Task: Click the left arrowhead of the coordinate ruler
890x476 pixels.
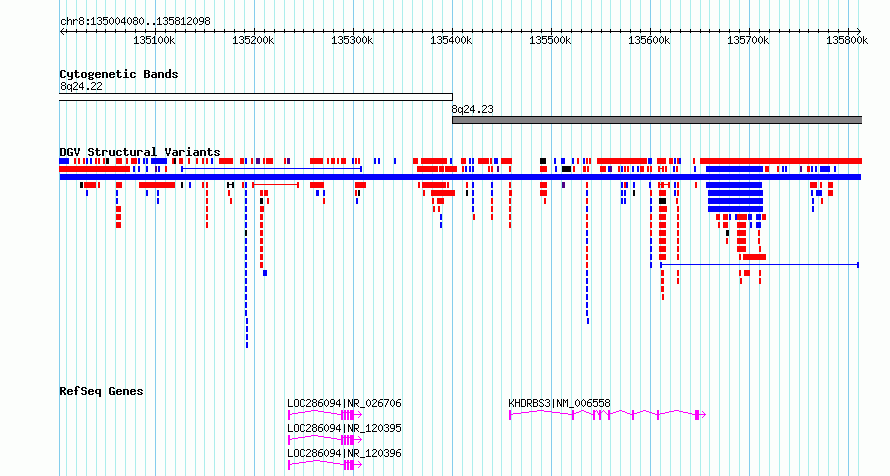Action: (x=62, y=31)
